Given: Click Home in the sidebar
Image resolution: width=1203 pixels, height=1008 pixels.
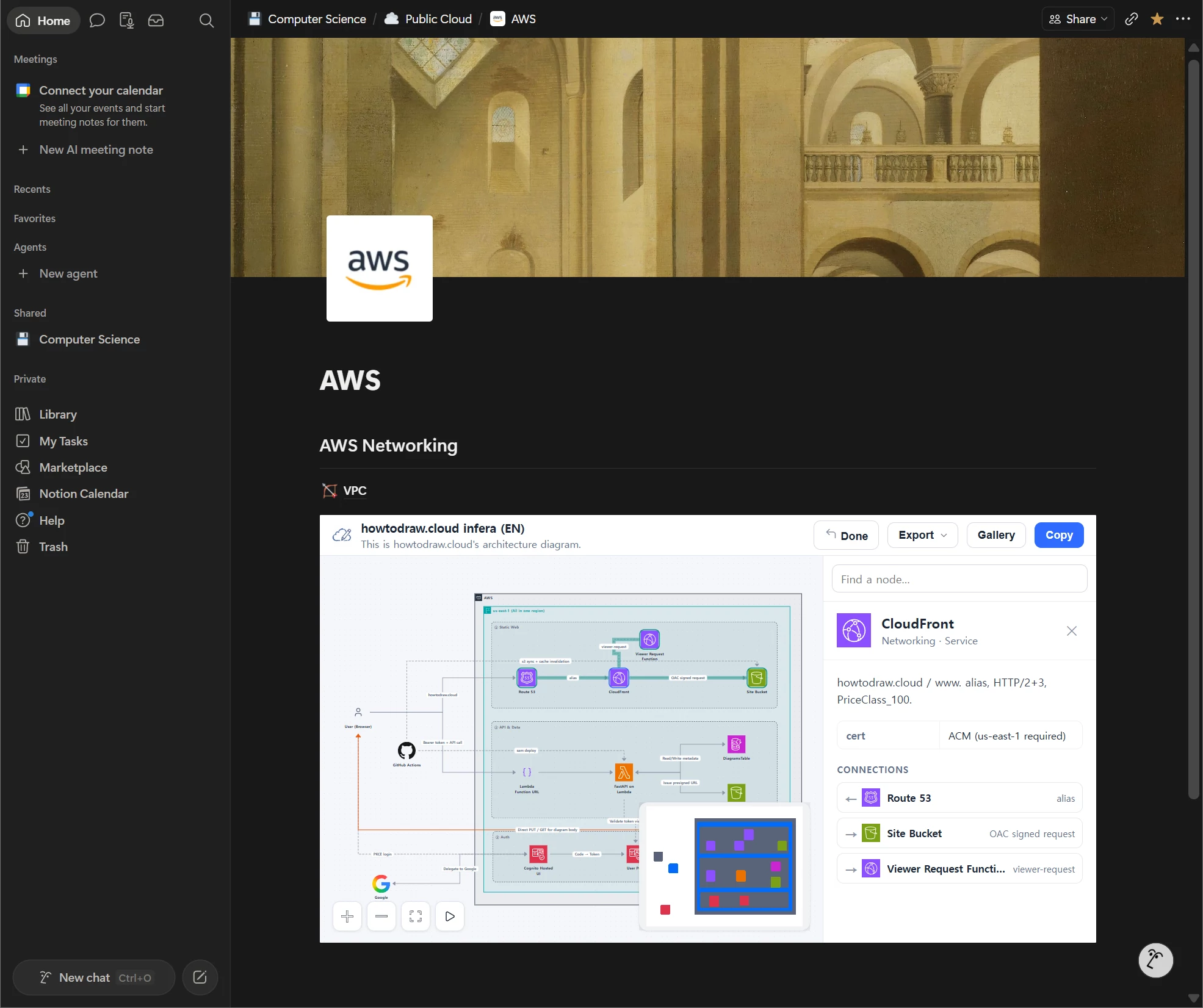Looking at the screenshot, I should coord(43,20).
